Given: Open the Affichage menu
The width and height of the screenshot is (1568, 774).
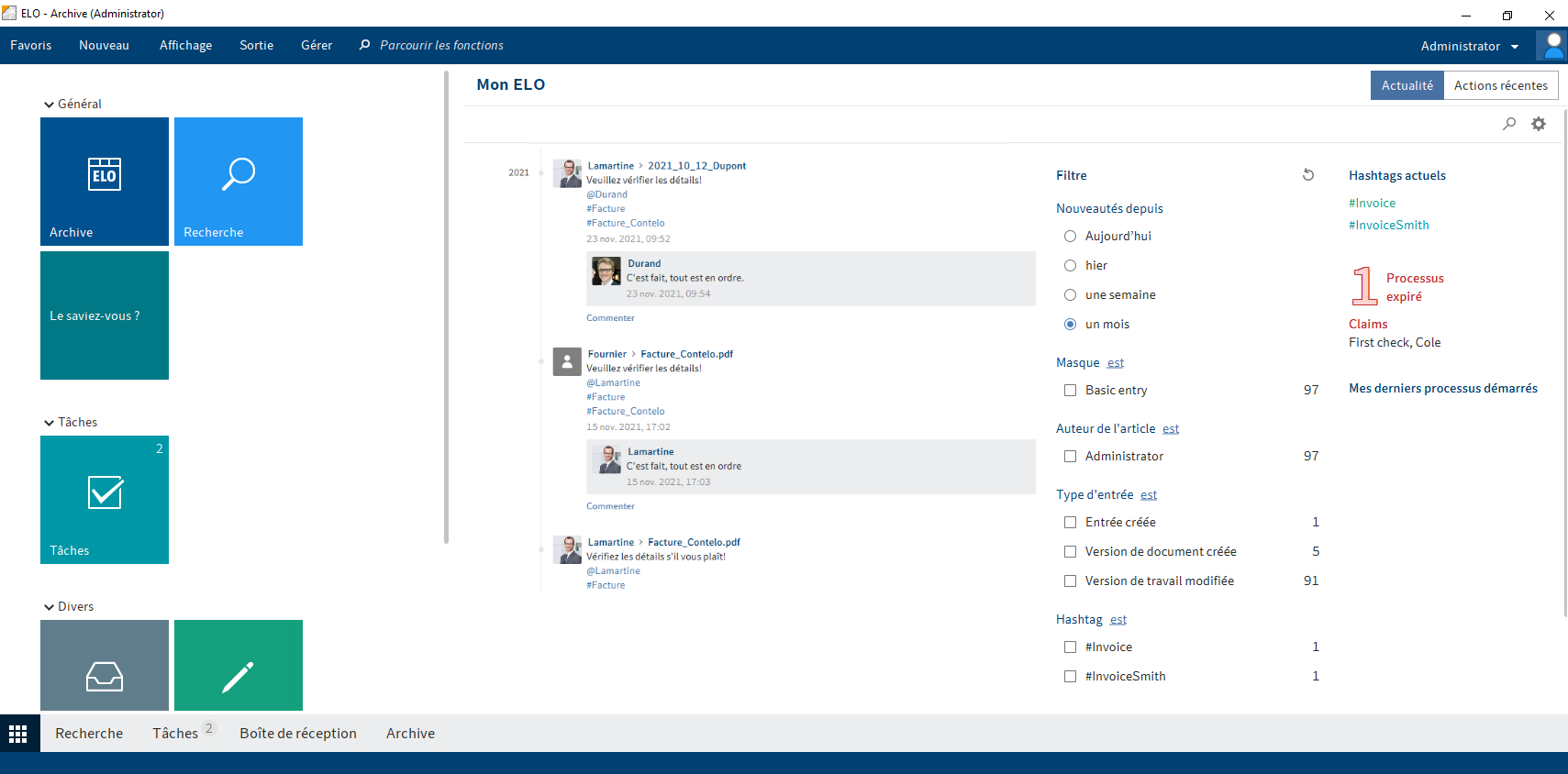Looking at the screenshot, I should [x=185, y=45].
